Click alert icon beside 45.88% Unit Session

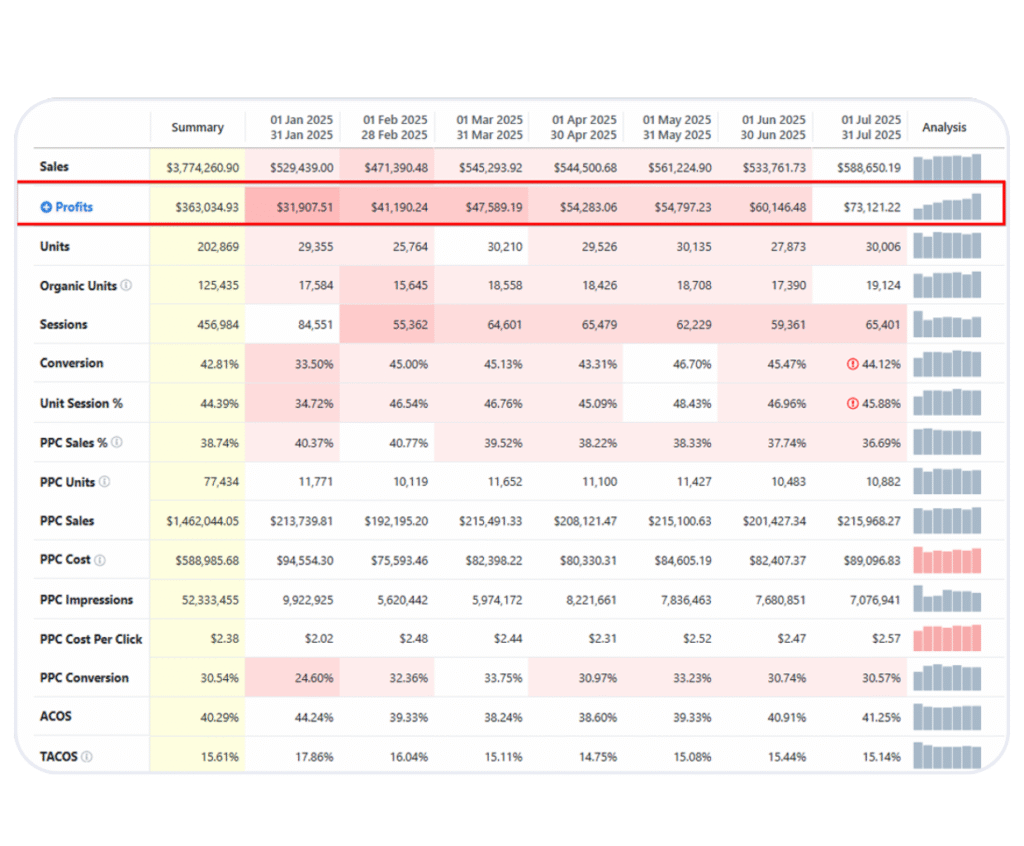[852, 404]
